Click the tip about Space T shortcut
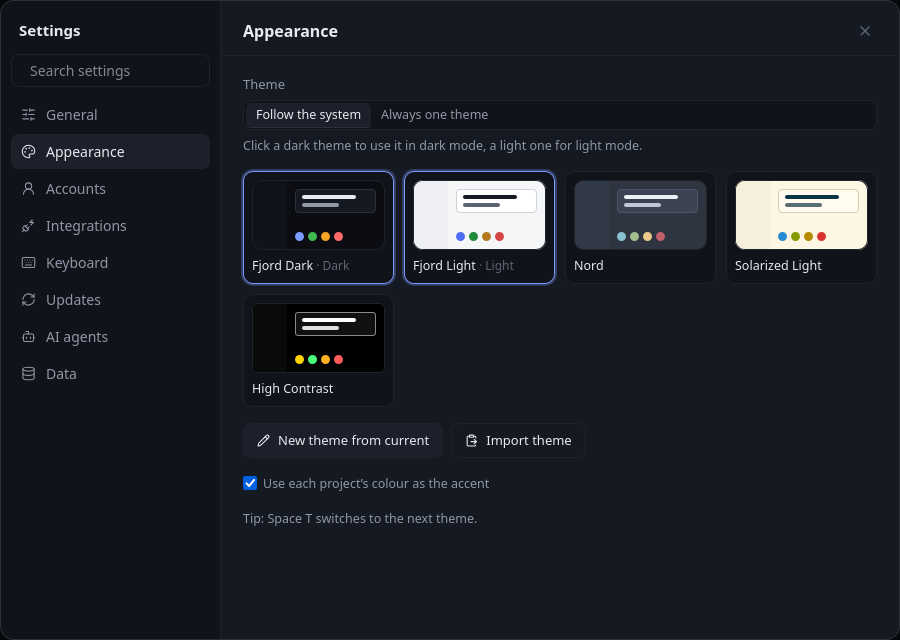 pyautogui.click(x=360, y=518)
